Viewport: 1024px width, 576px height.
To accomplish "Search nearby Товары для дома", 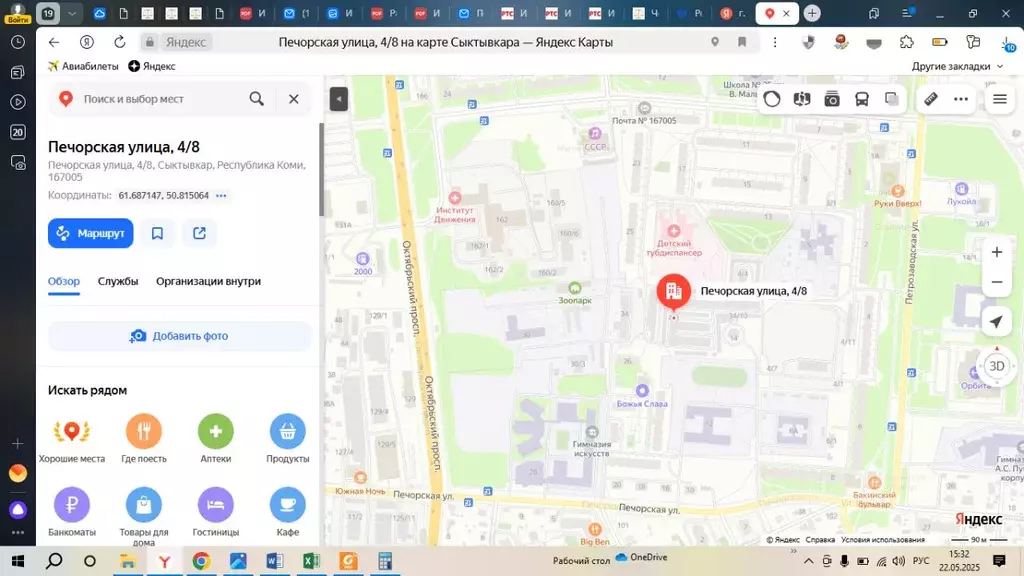I will pos(144,516).
